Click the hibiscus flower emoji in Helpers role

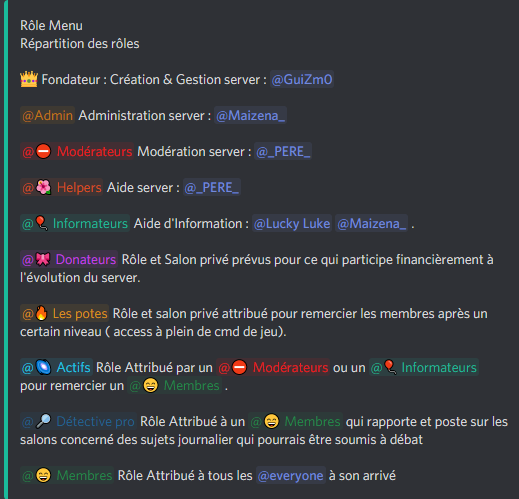coord(43,187)
